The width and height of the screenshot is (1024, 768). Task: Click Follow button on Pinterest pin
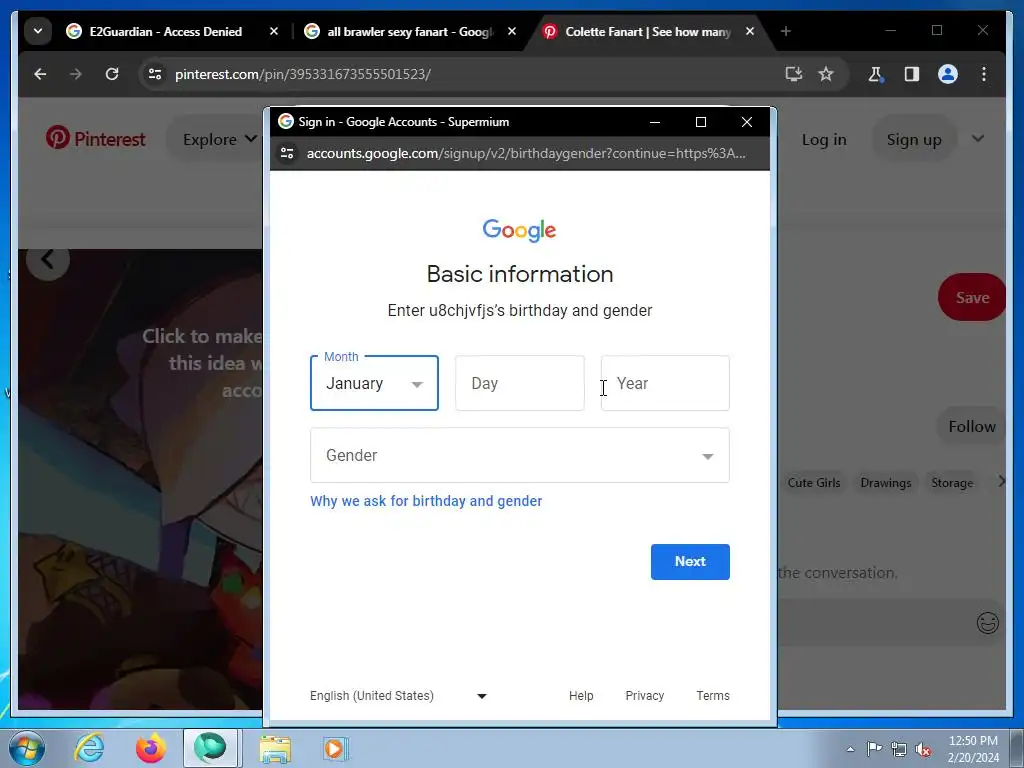click(971, 426)
